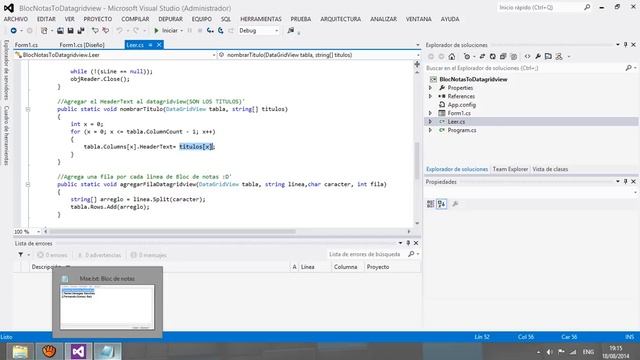Open the HERRAMIENTAS menu
The height and width of the screenshot is (360, 640).
(261, 19)
